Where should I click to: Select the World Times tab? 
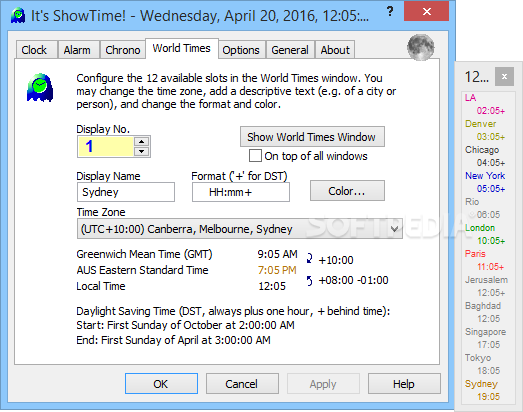click(182, 48)
